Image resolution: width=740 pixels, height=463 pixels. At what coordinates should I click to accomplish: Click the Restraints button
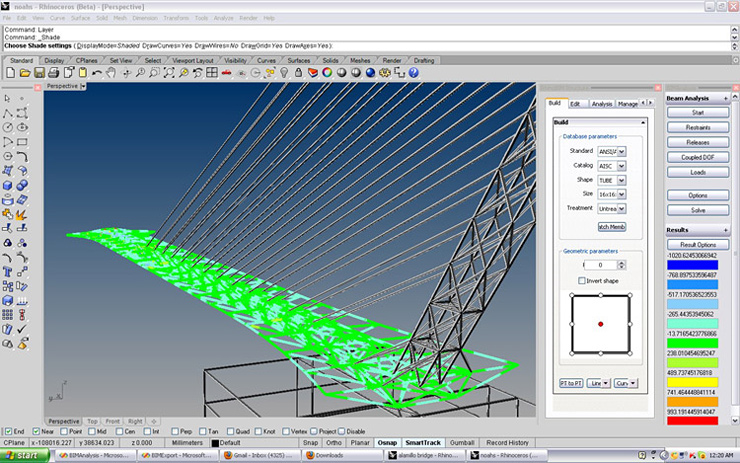(698, 128)
